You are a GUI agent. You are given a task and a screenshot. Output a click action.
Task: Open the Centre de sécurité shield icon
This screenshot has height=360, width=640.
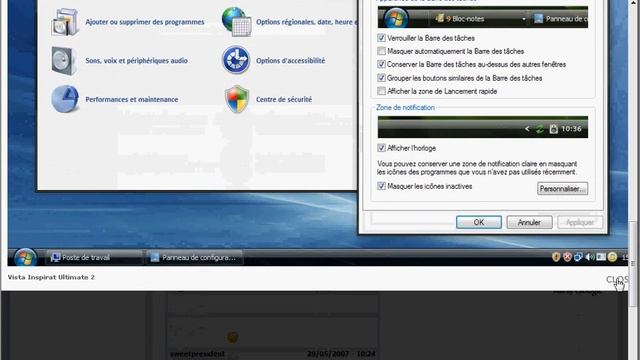pos(237,99)
